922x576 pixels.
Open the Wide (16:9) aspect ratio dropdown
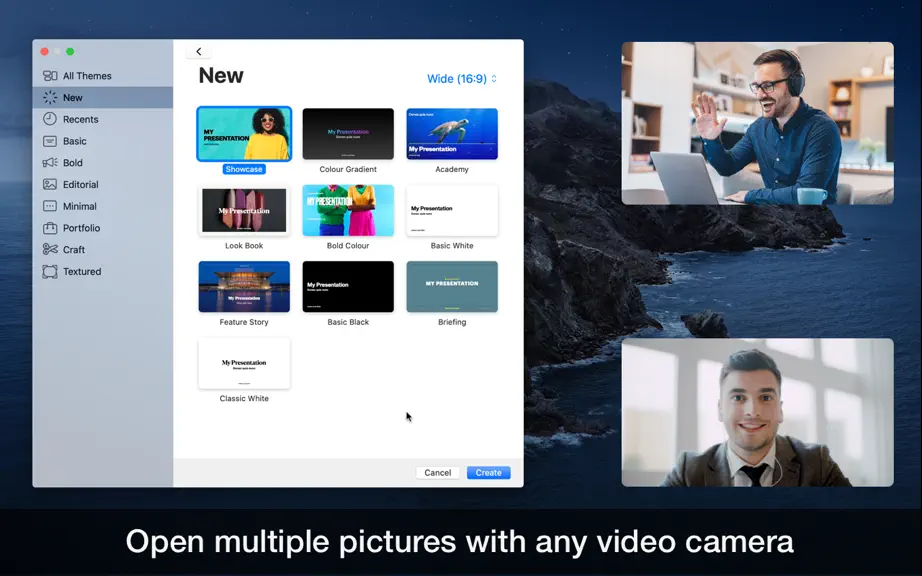[462, 79]
